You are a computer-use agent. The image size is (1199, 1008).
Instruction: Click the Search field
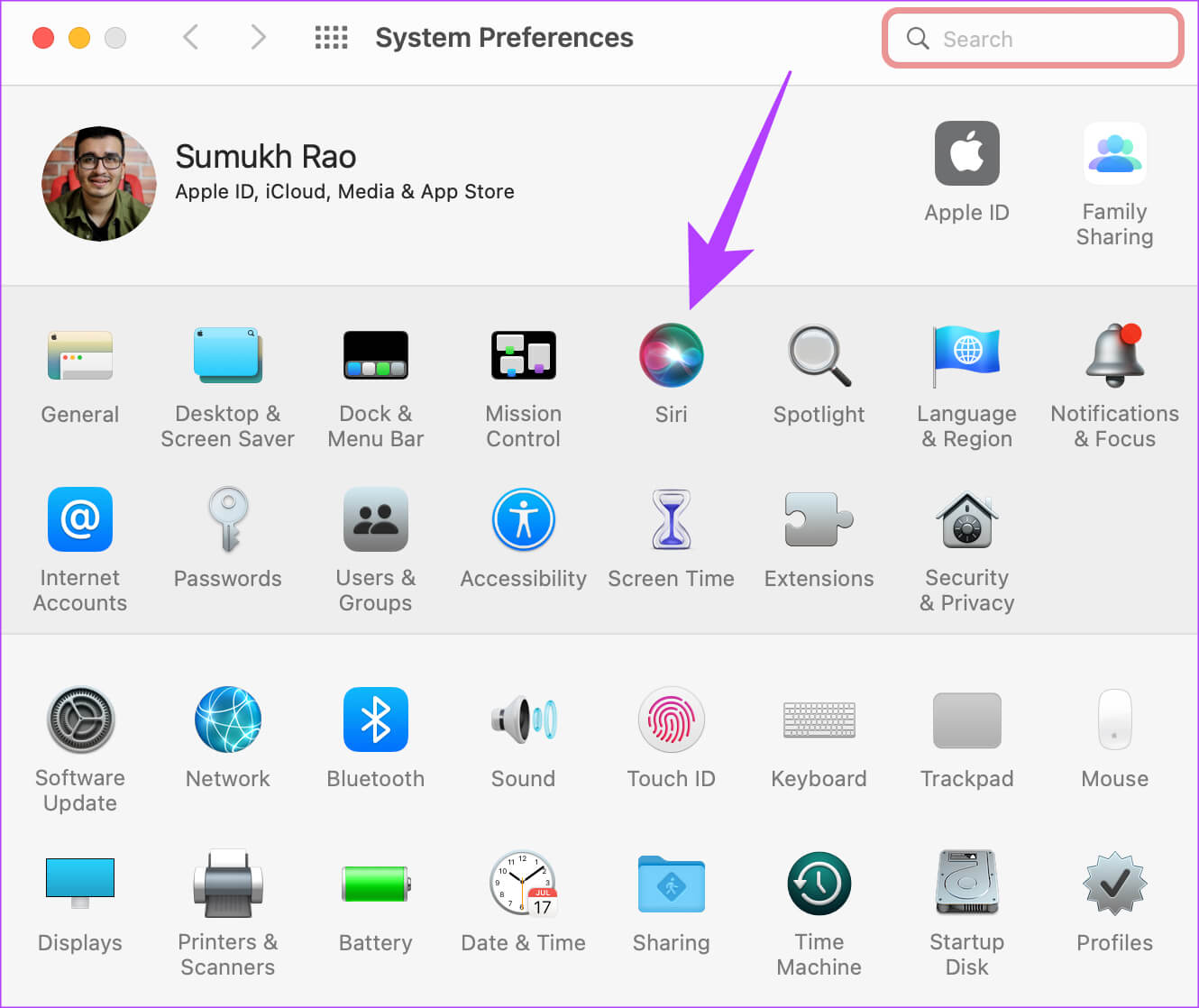tap(1033, 38)
